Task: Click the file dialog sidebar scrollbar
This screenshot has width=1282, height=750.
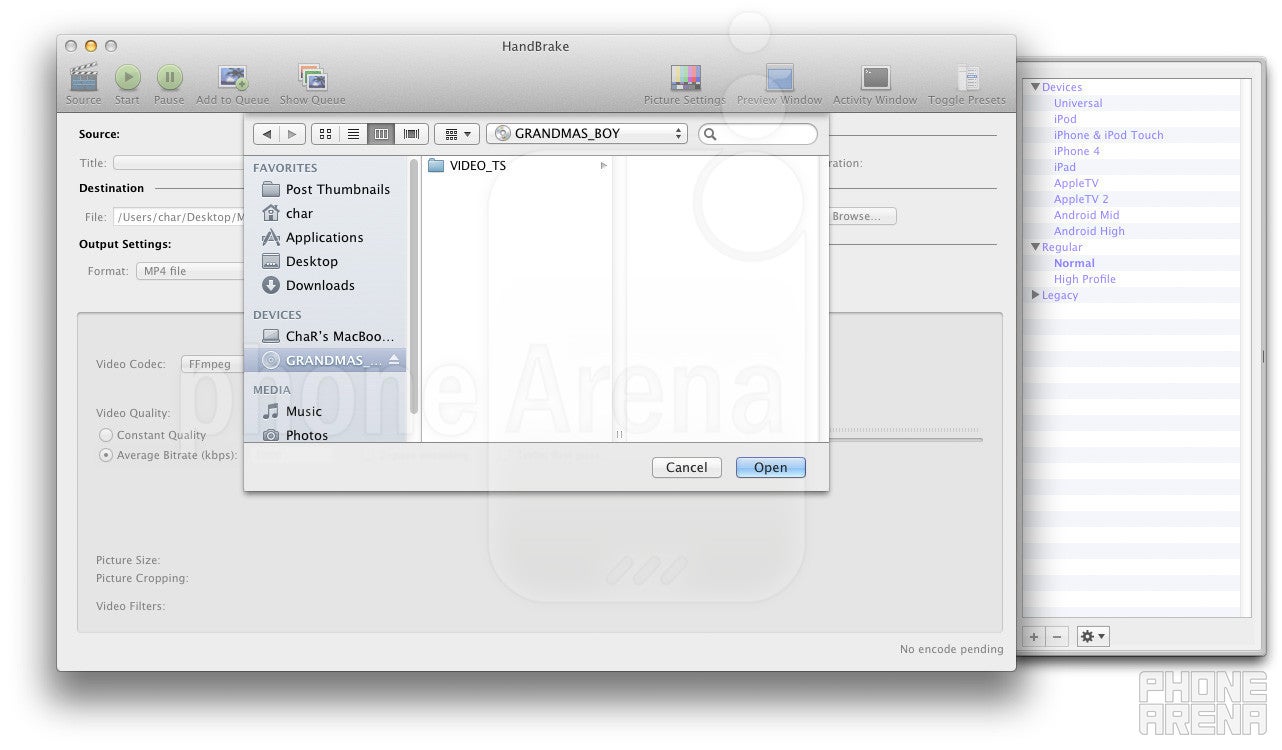Action: click(x=414, y=285)
